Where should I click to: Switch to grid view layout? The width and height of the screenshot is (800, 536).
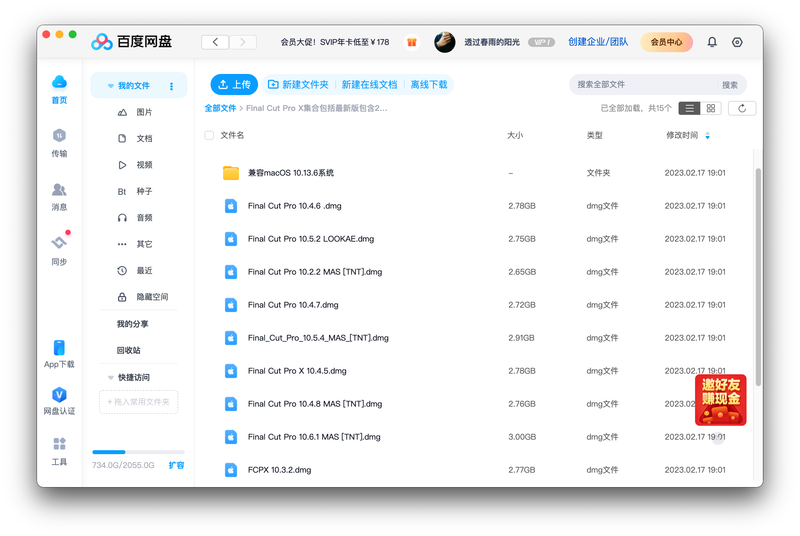[x=711, y=108]
